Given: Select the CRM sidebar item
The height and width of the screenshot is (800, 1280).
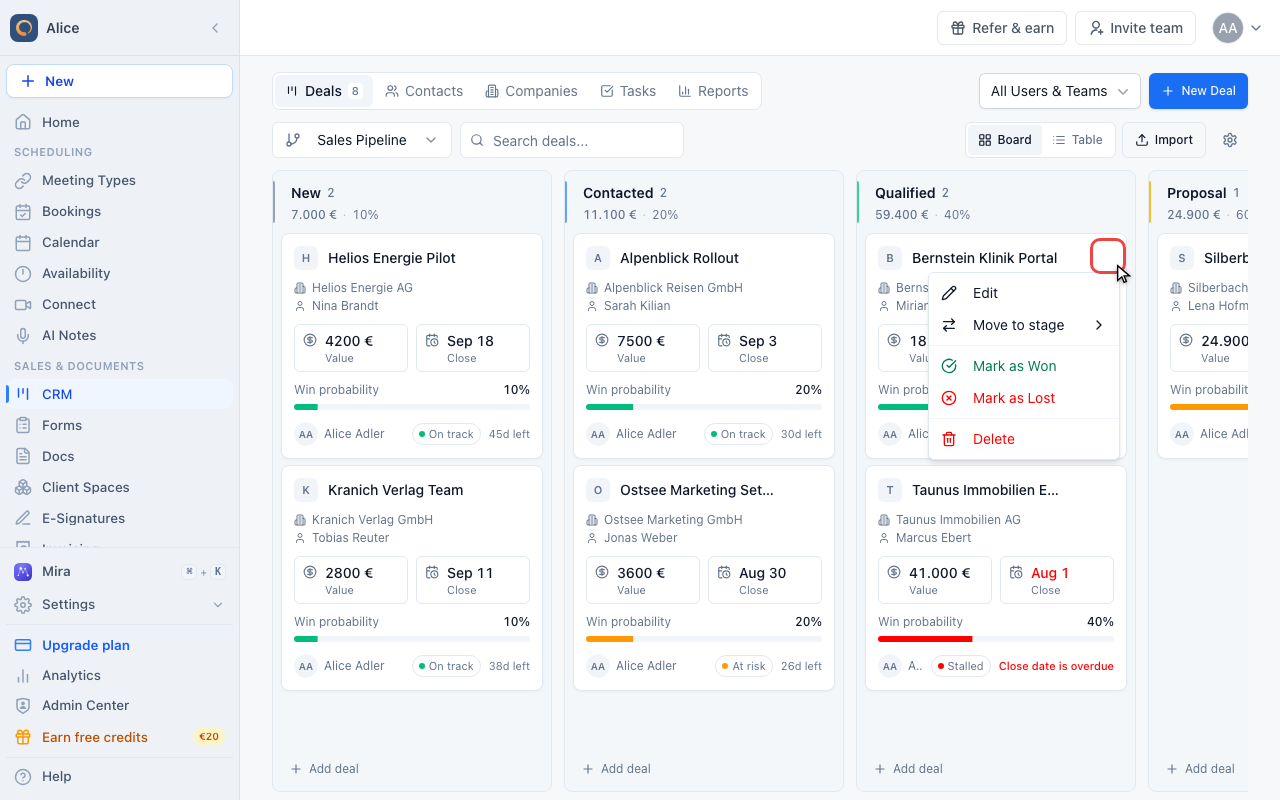Looking at the screenshot, I should (119, 394).
